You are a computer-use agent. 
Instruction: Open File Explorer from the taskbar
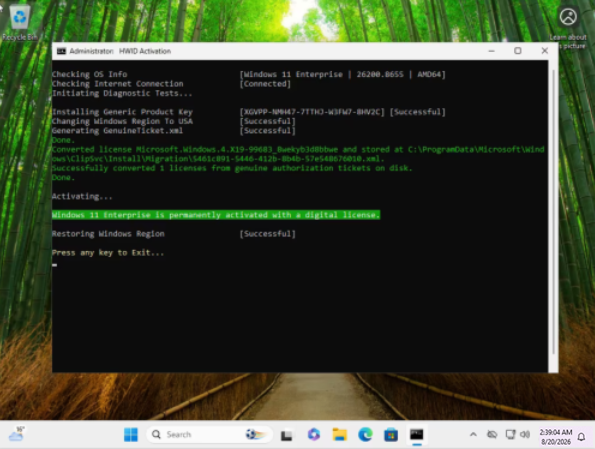point(340,435)
